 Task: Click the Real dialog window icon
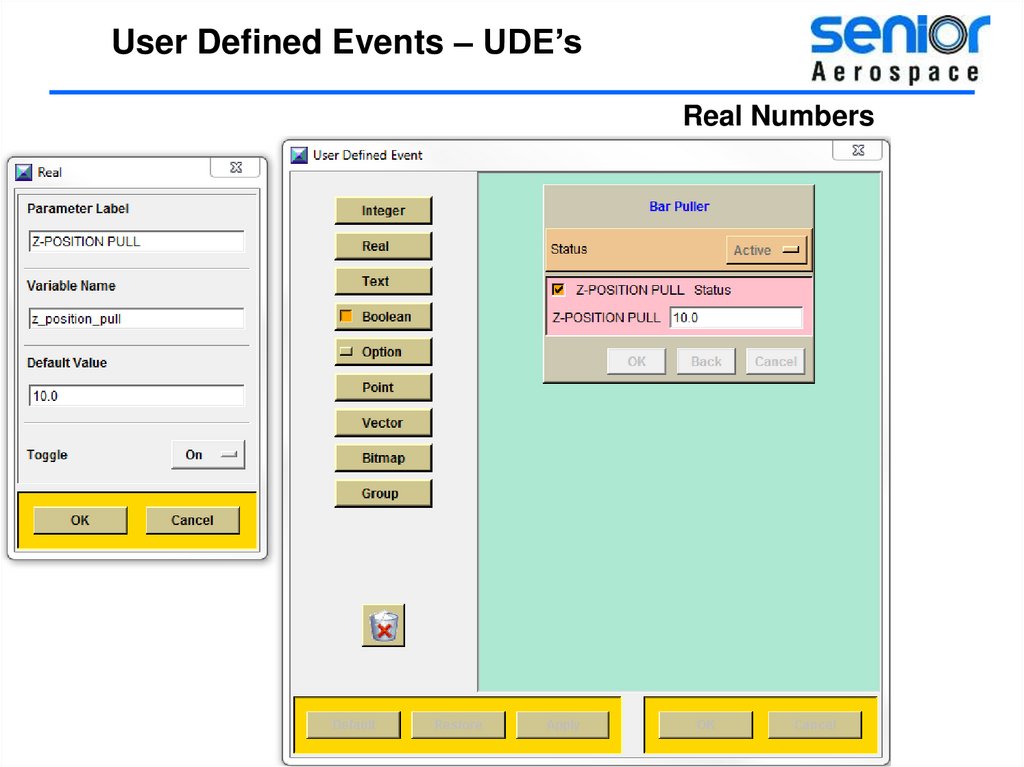point(24,172)
